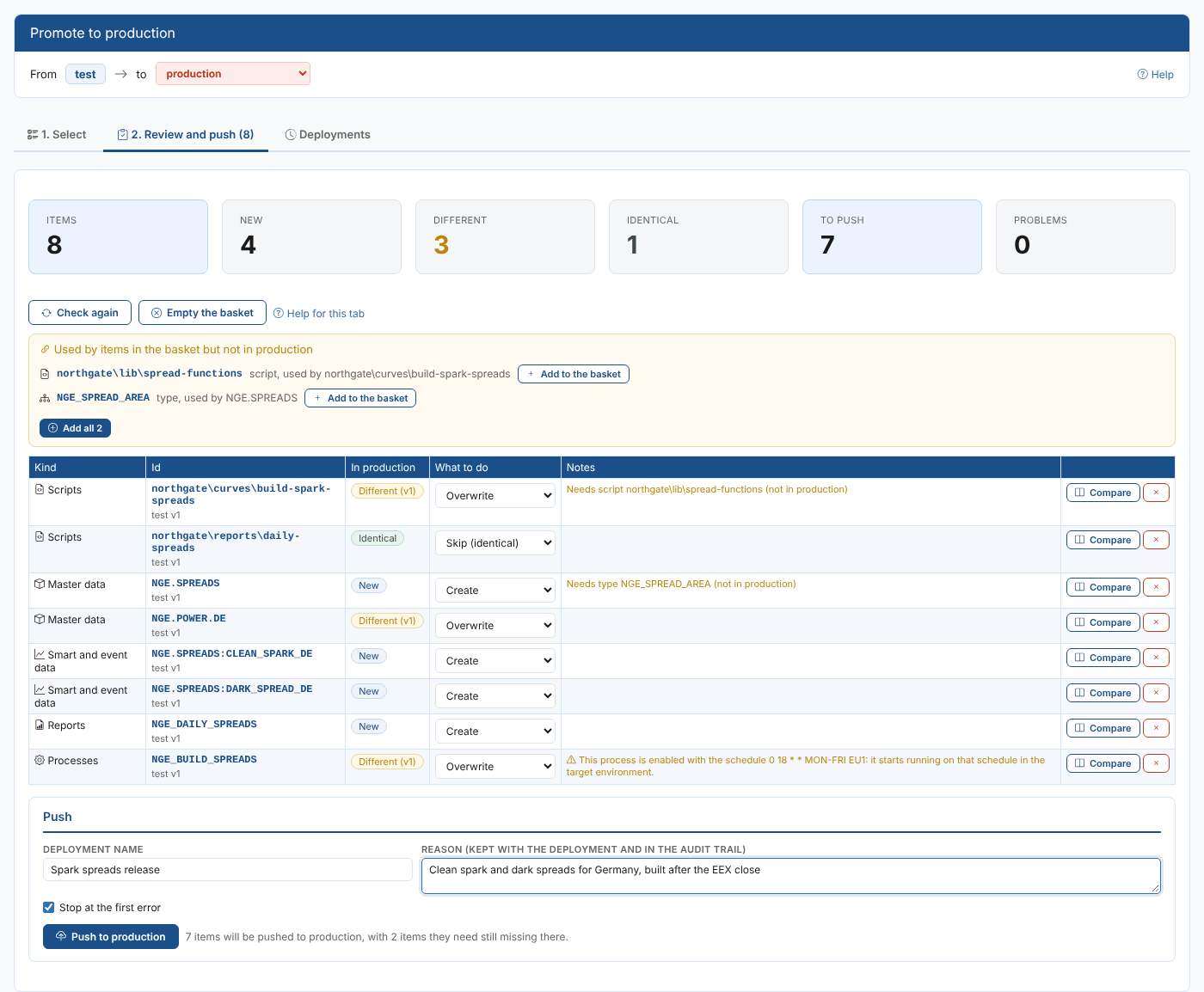Remove DARK_SPREAD_DE row with its red x button
1204x992 pixels.
(1156, 693)
